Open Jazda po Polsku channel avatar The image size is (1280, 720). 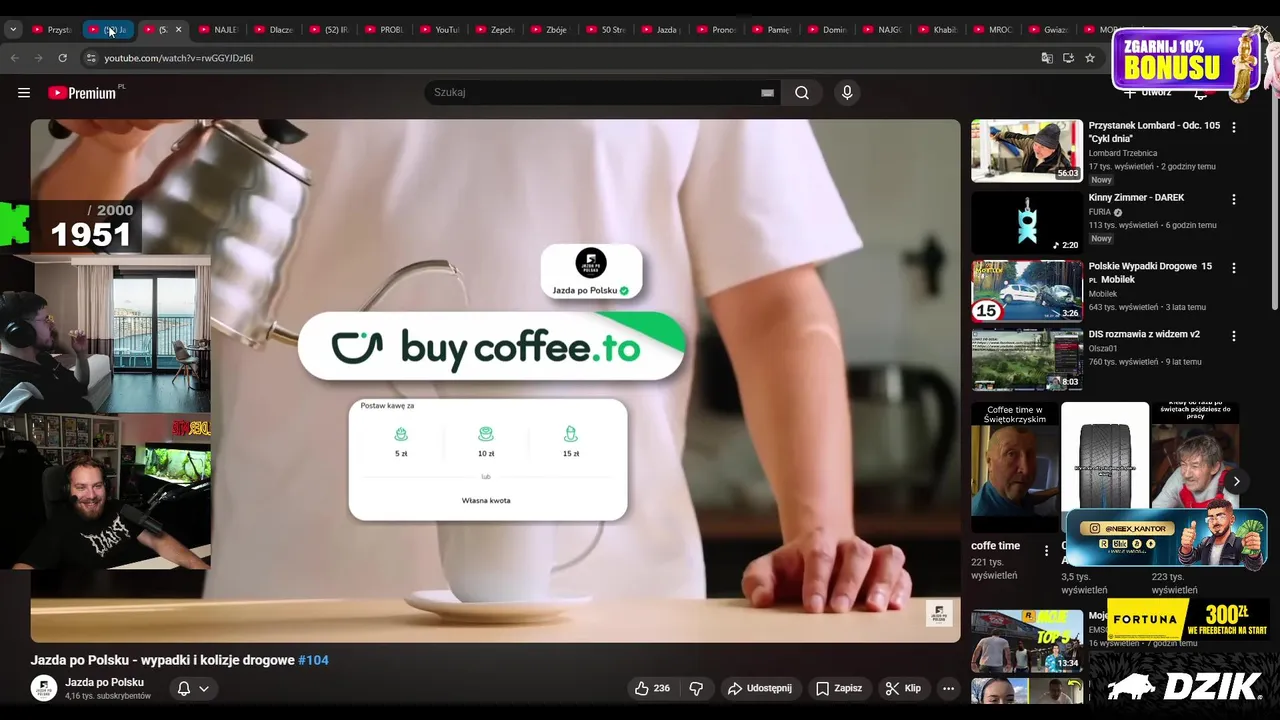44,688
